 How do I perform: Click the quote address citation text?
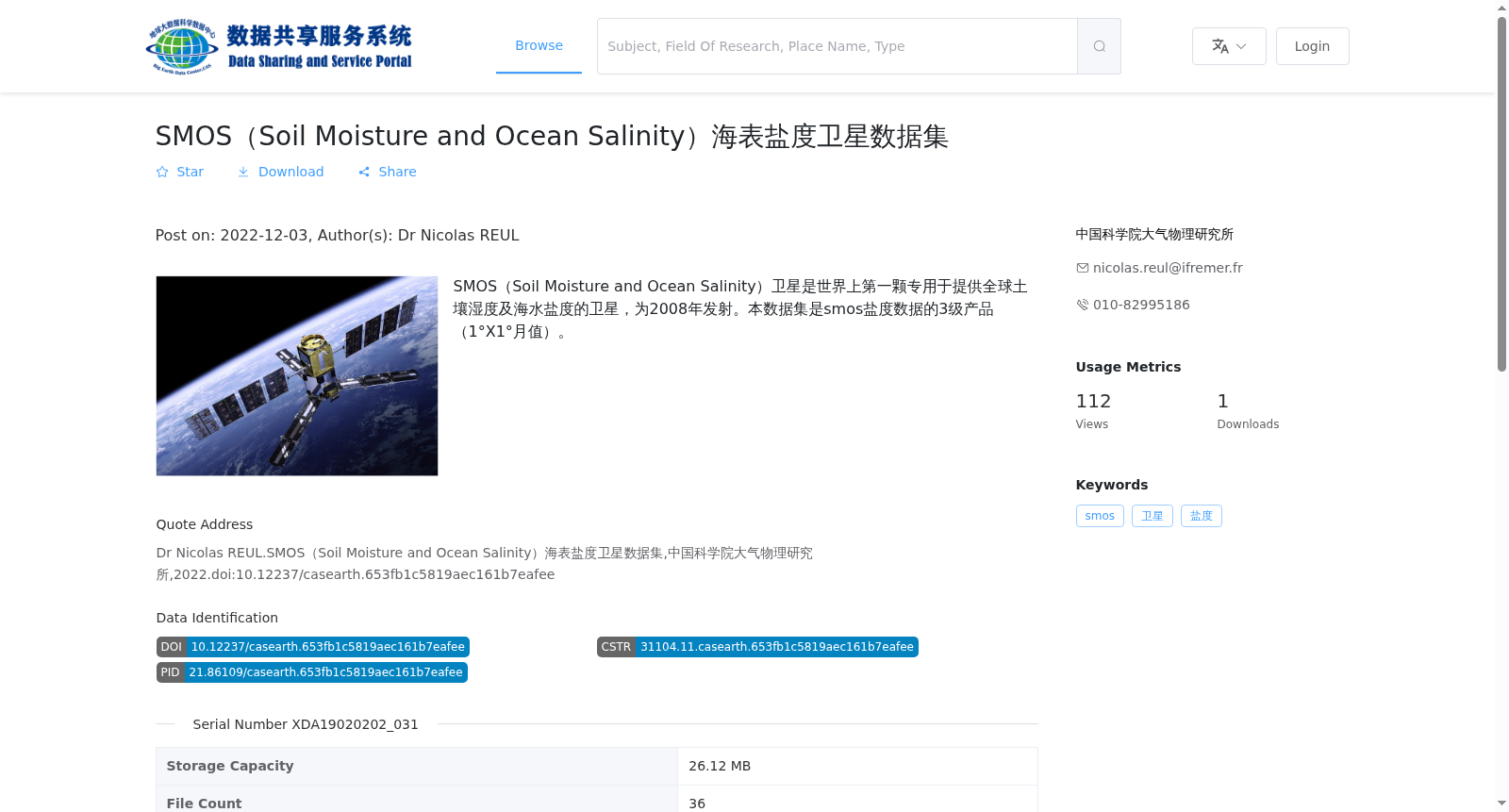pyautogui.click(x=485, y=563)
